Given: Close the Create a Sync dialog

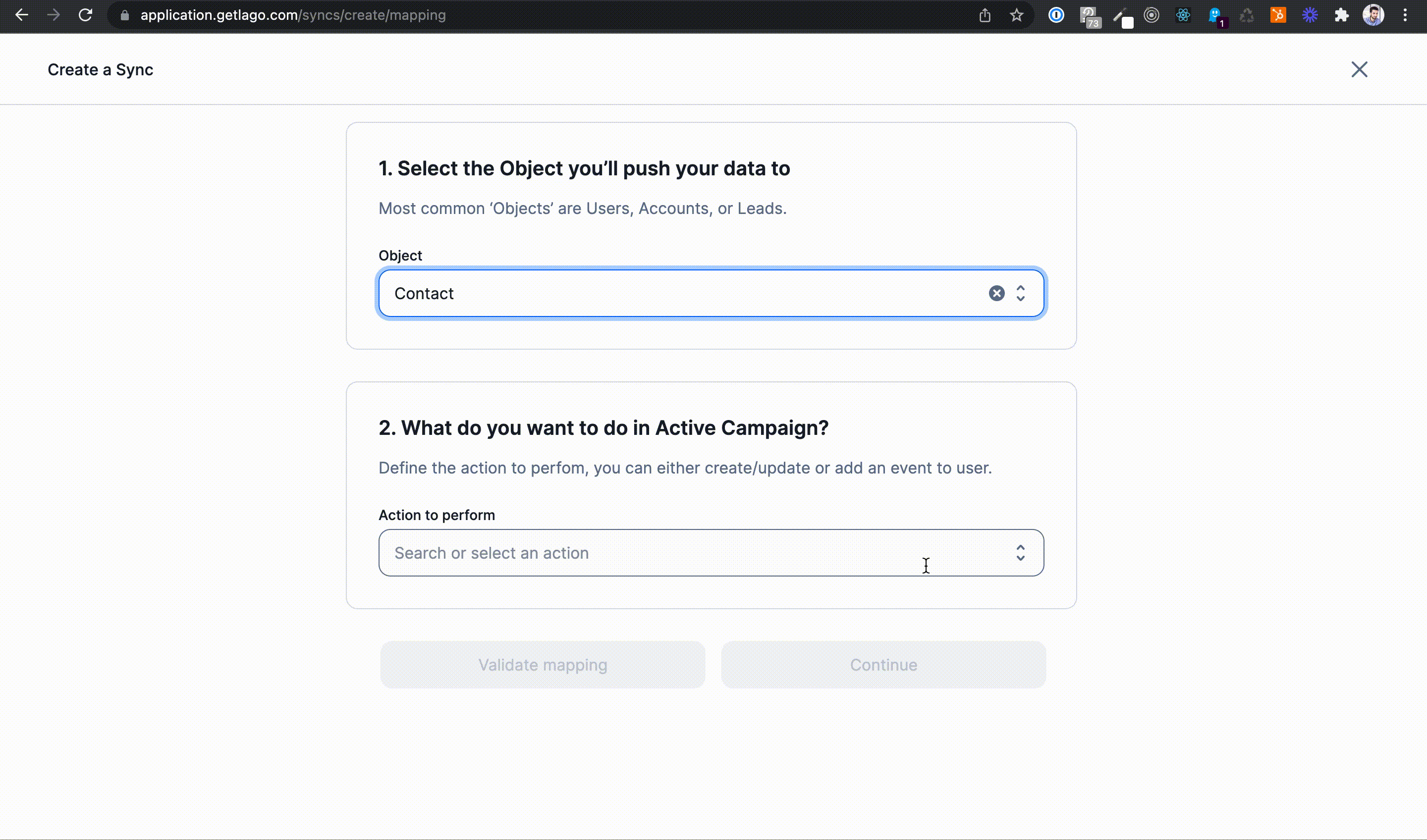Looking at the screenshot, I should tap(1359, 70).
